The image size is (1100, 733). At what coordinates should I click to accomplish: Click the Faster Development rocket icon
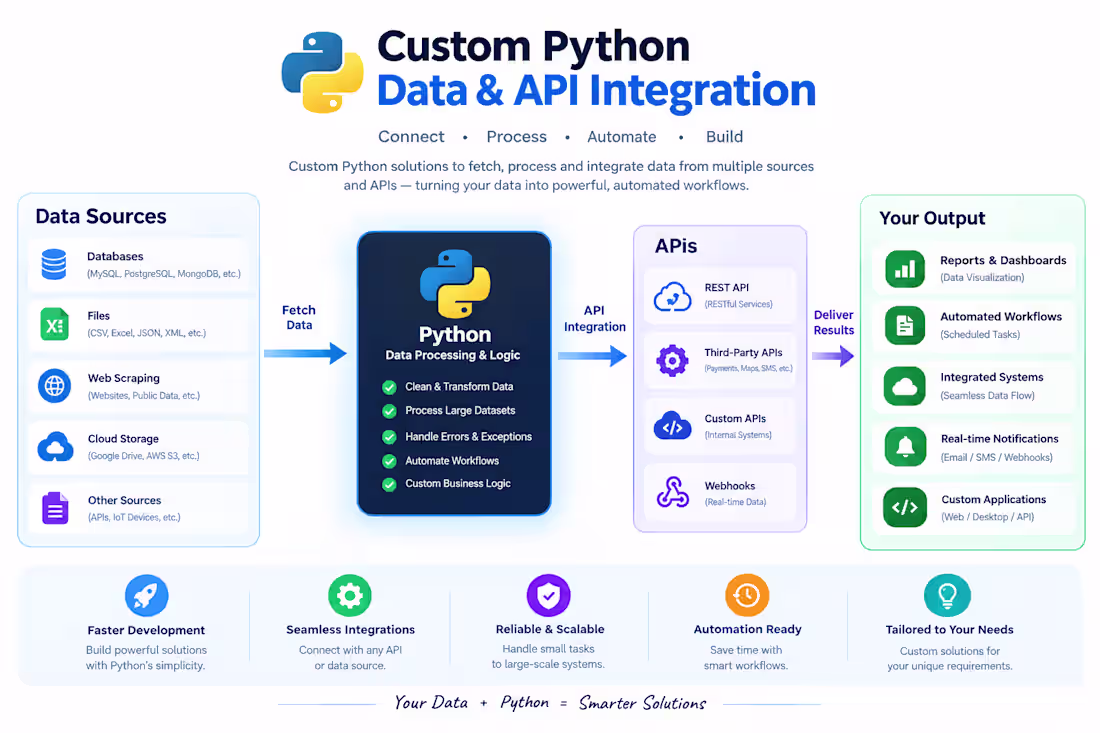click(x=147, y=596)
